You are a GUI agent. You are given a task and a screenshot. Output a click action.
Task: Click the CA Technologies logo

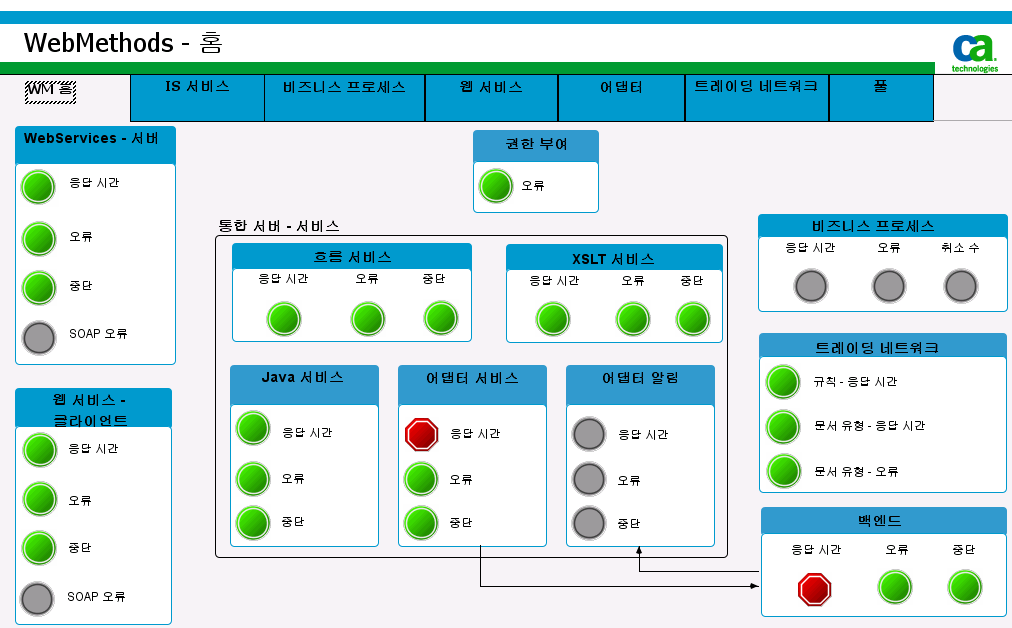click(x=974, y=54)
